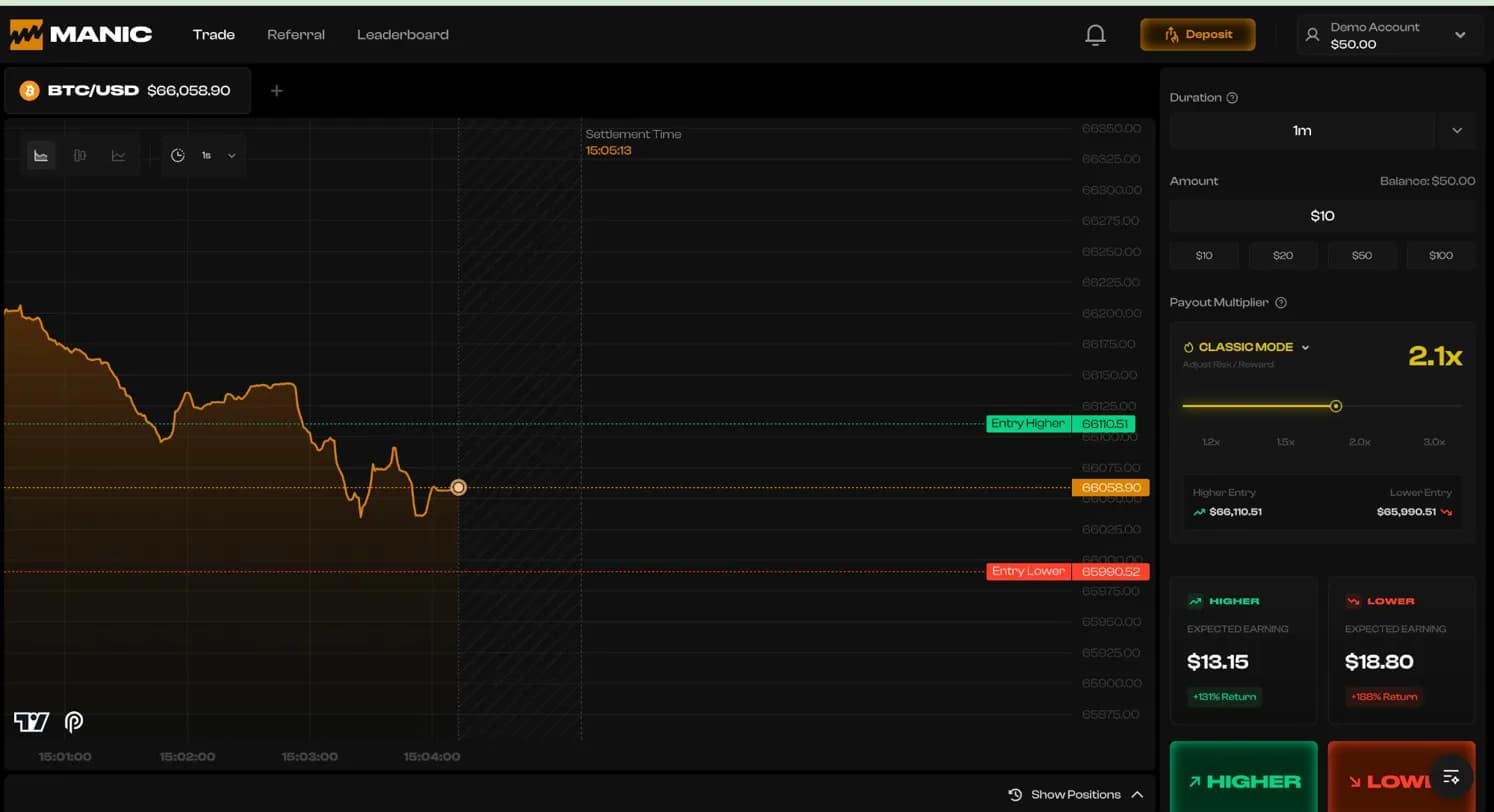
Task: Click the Balance: $50.00 text
Action: click(x=1428, y=182)
